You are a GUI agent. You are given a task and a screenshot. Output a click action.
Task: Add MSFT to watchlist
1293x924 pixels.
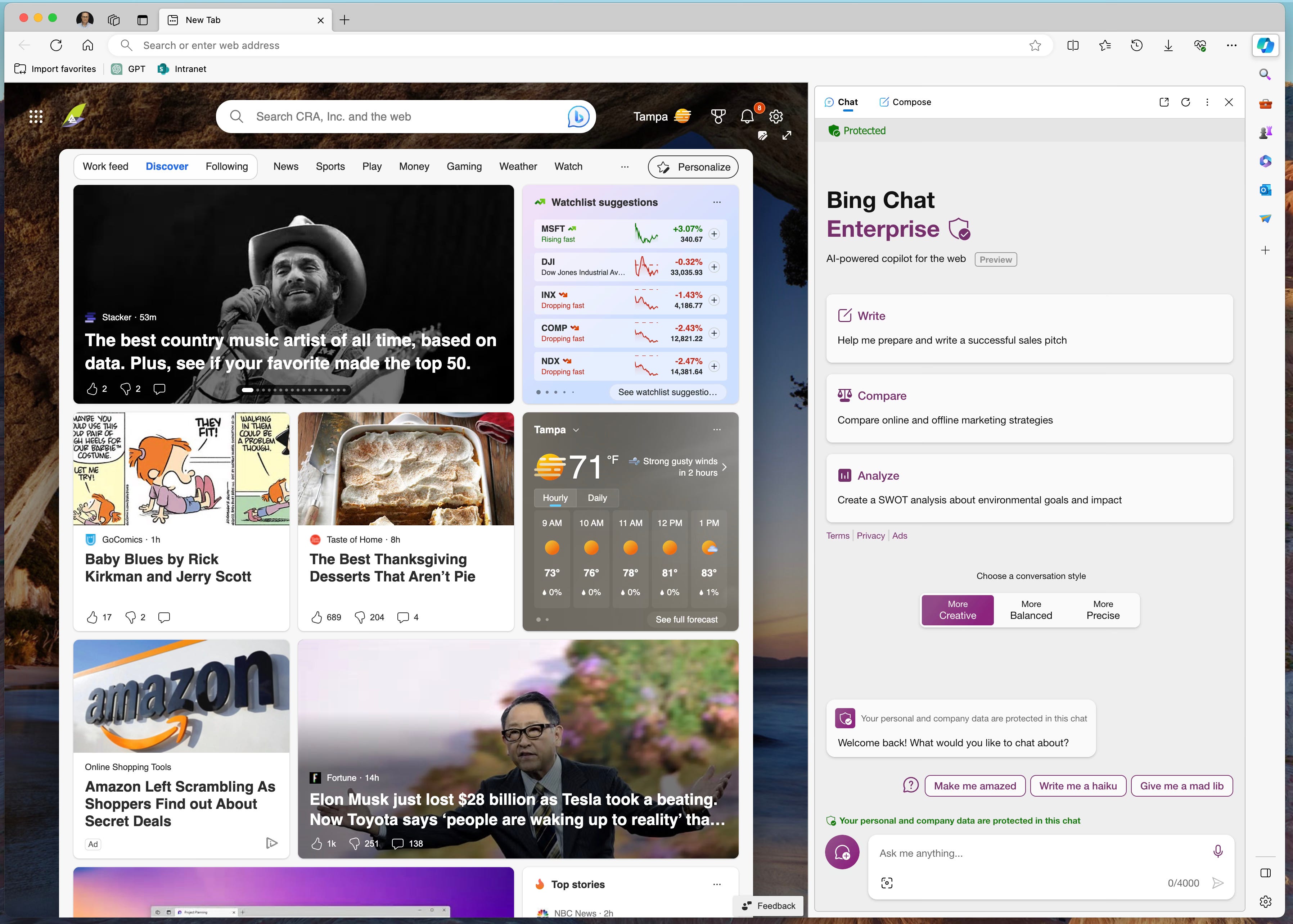[x=714, y=234]
